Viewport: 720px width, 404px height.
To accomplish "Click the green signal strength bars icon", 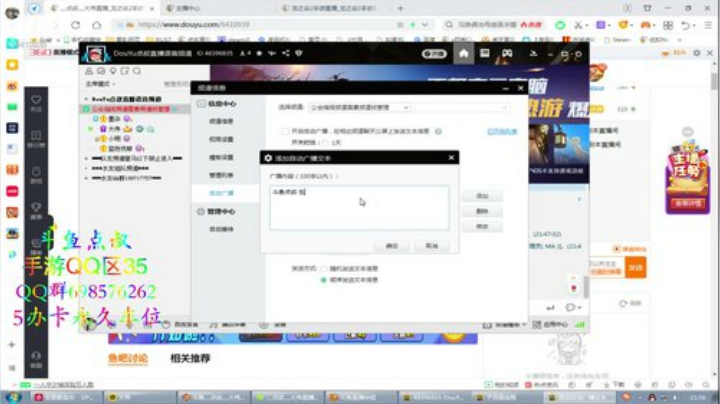I will tap(580, 325).
